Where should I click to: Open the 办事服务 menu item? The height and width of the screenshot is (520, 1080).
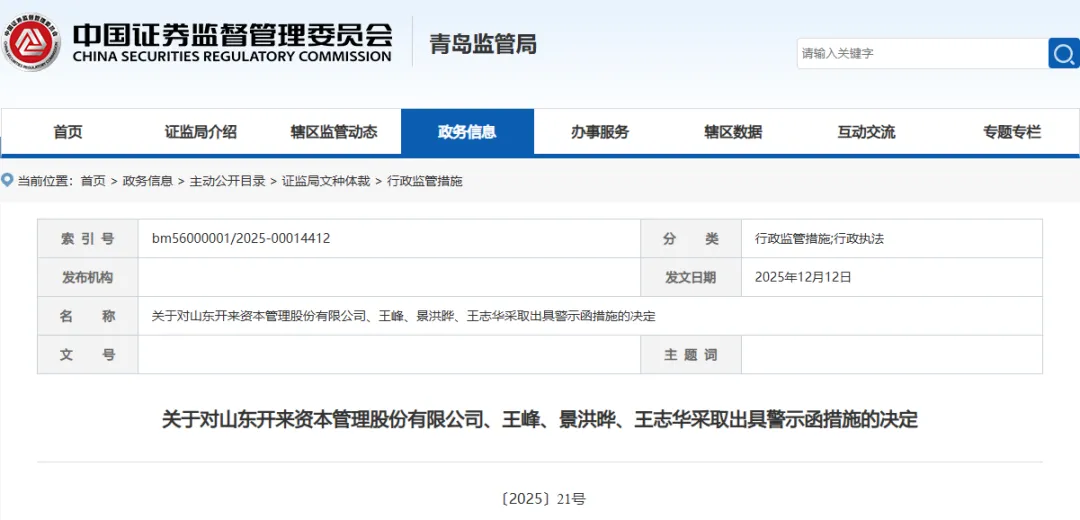[x=600, y=132]
